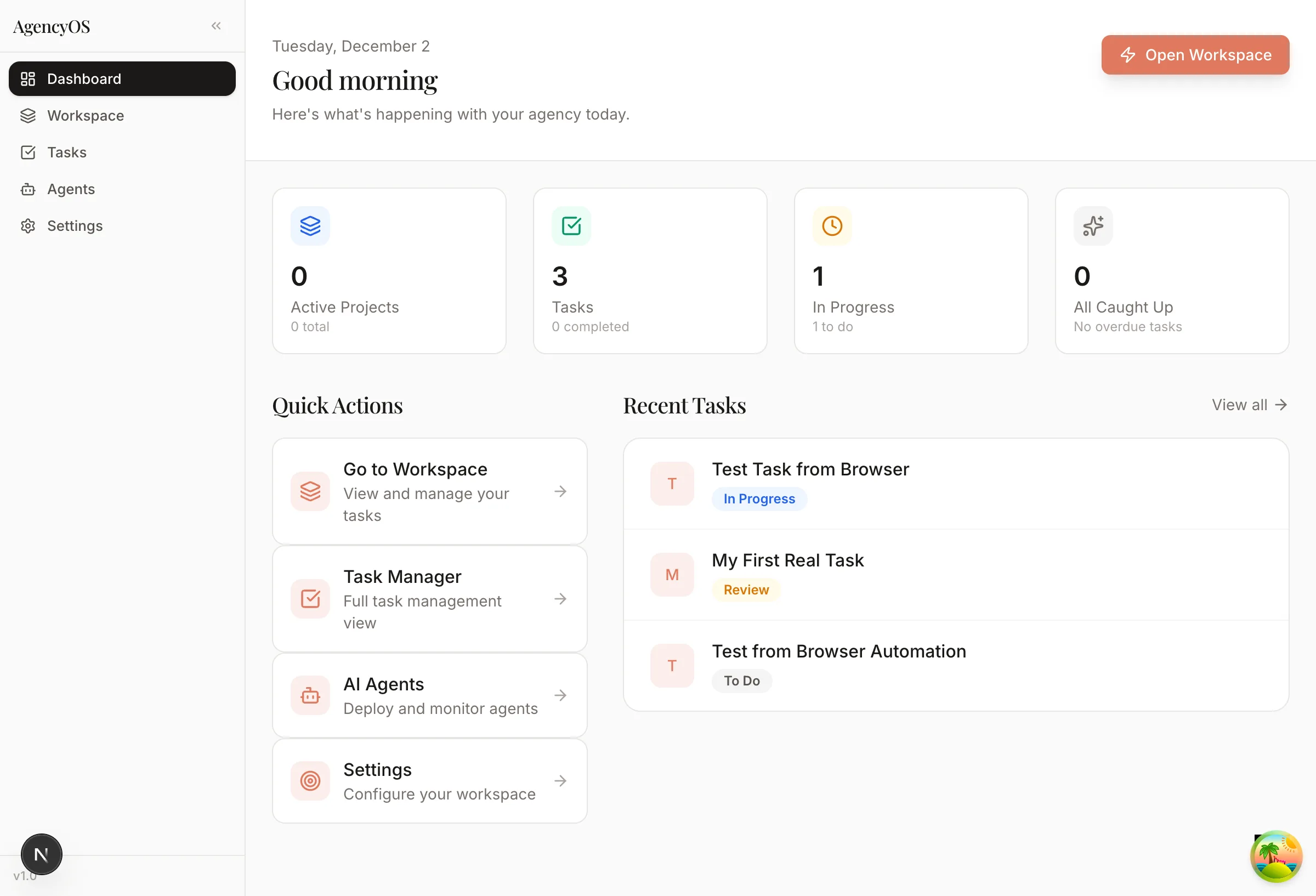Click the N user avatar at bottom left

click(x=41, y=854)
